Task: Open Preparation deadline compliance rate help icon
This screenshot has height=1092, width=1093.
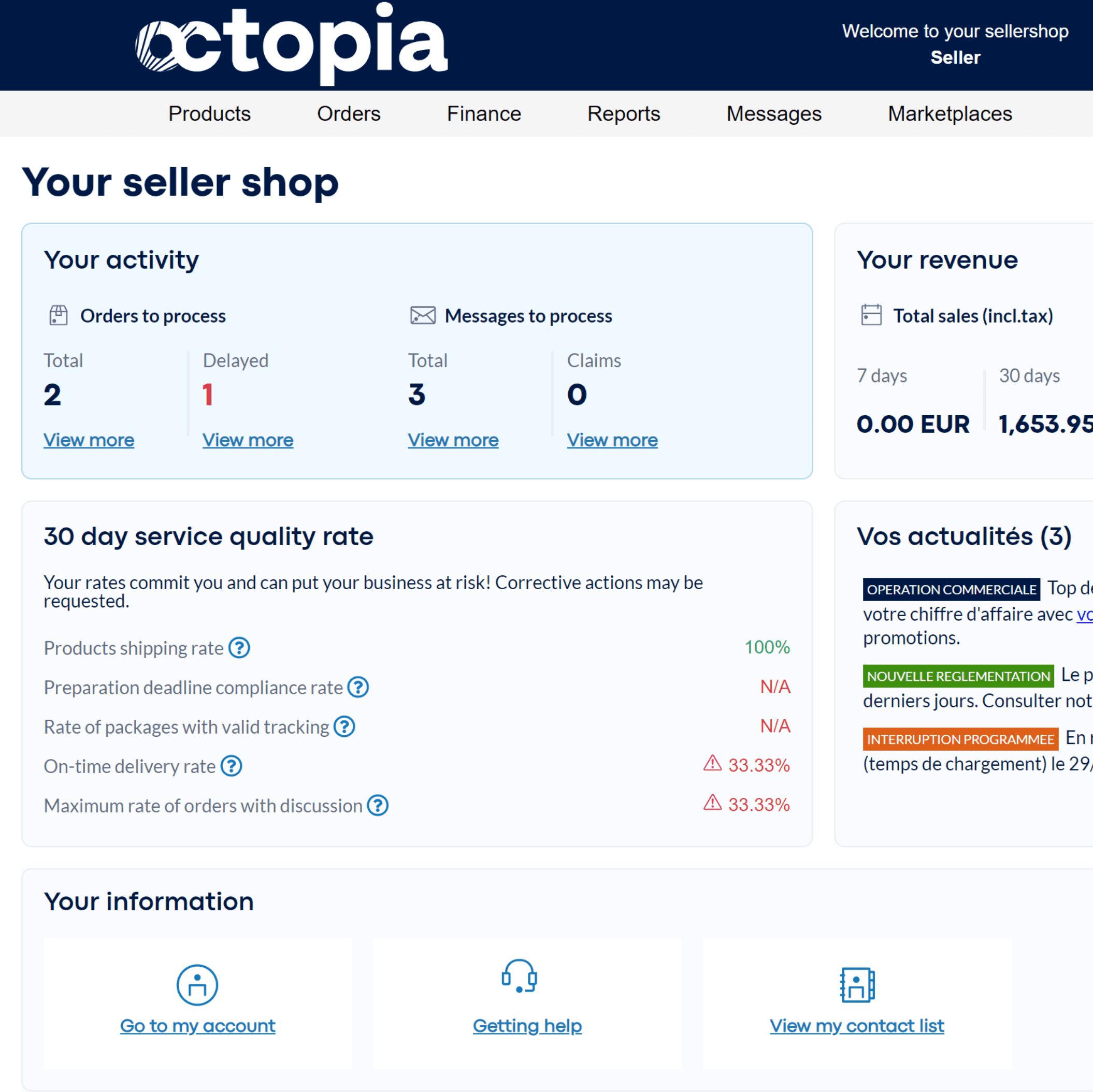Action: [358, 688]
